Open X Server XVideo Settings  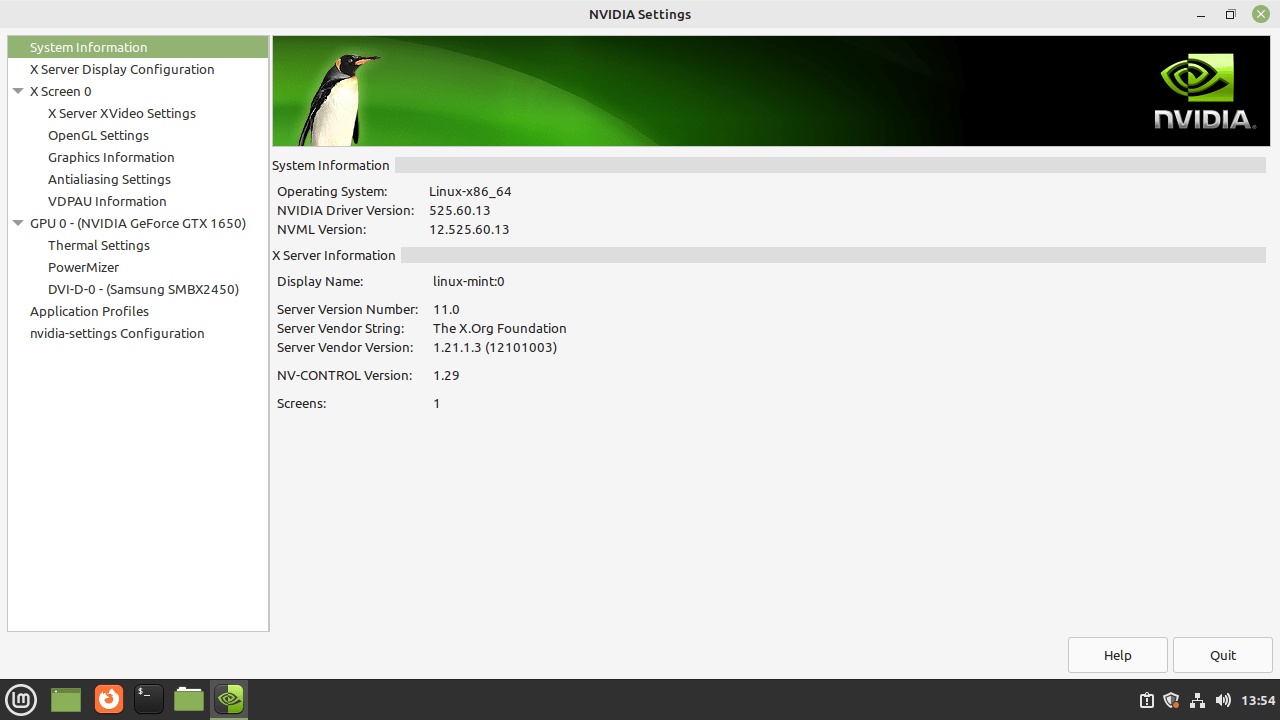point(122,113)
